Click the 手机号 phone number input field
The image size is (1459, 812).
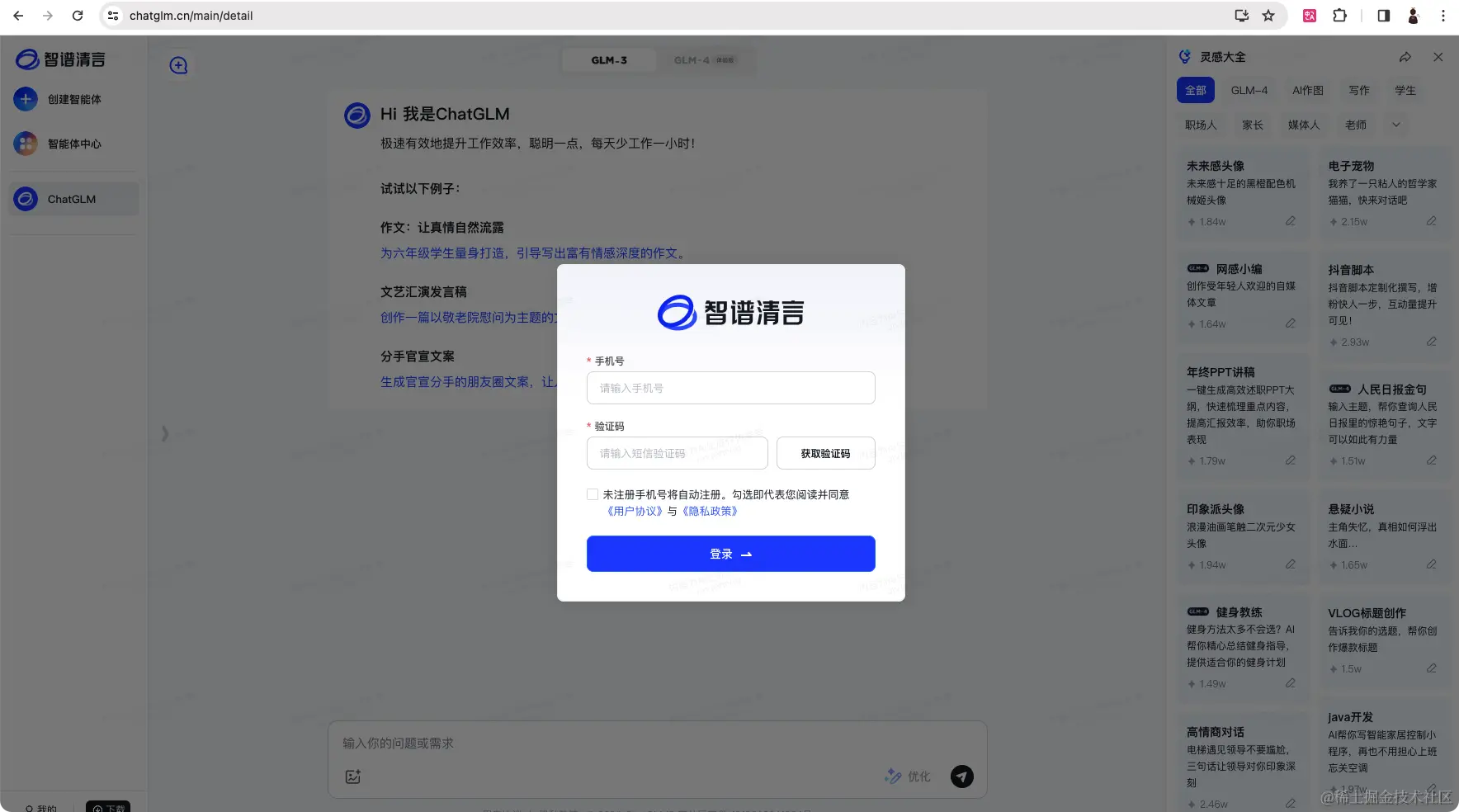[730, 388]
